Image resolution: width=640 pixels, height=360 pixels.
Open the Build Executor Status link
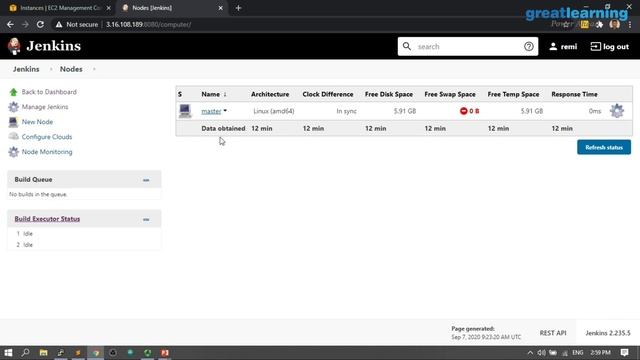[x=47, y=219]
